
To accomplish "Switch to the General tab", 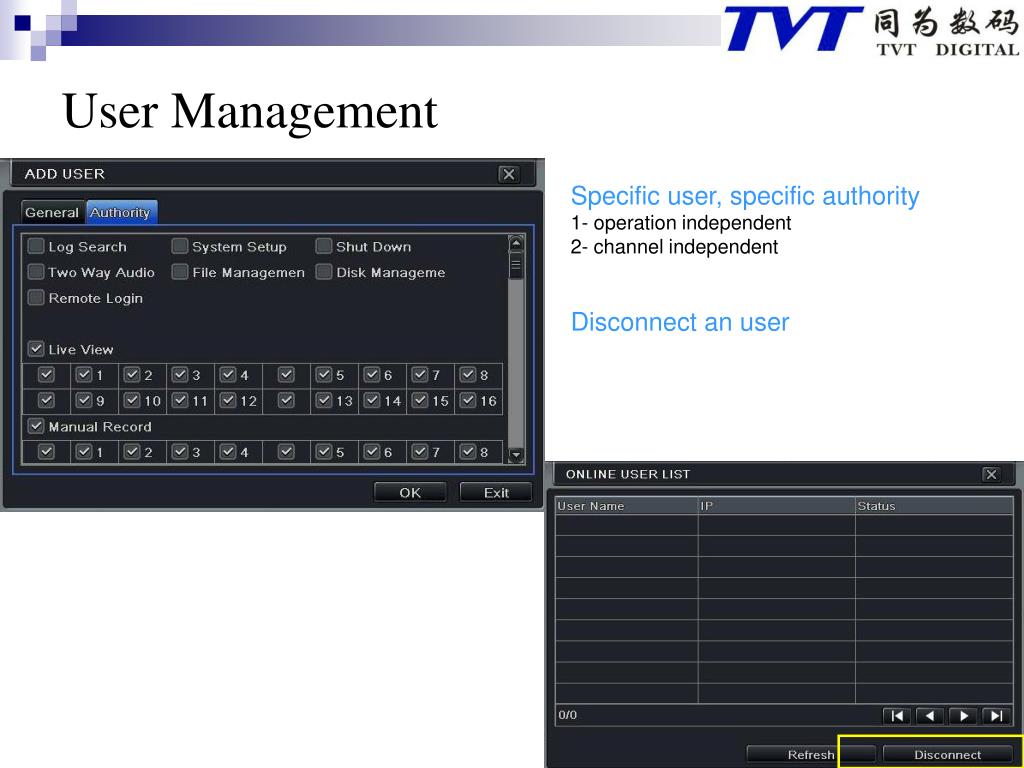I will point(52,212).
